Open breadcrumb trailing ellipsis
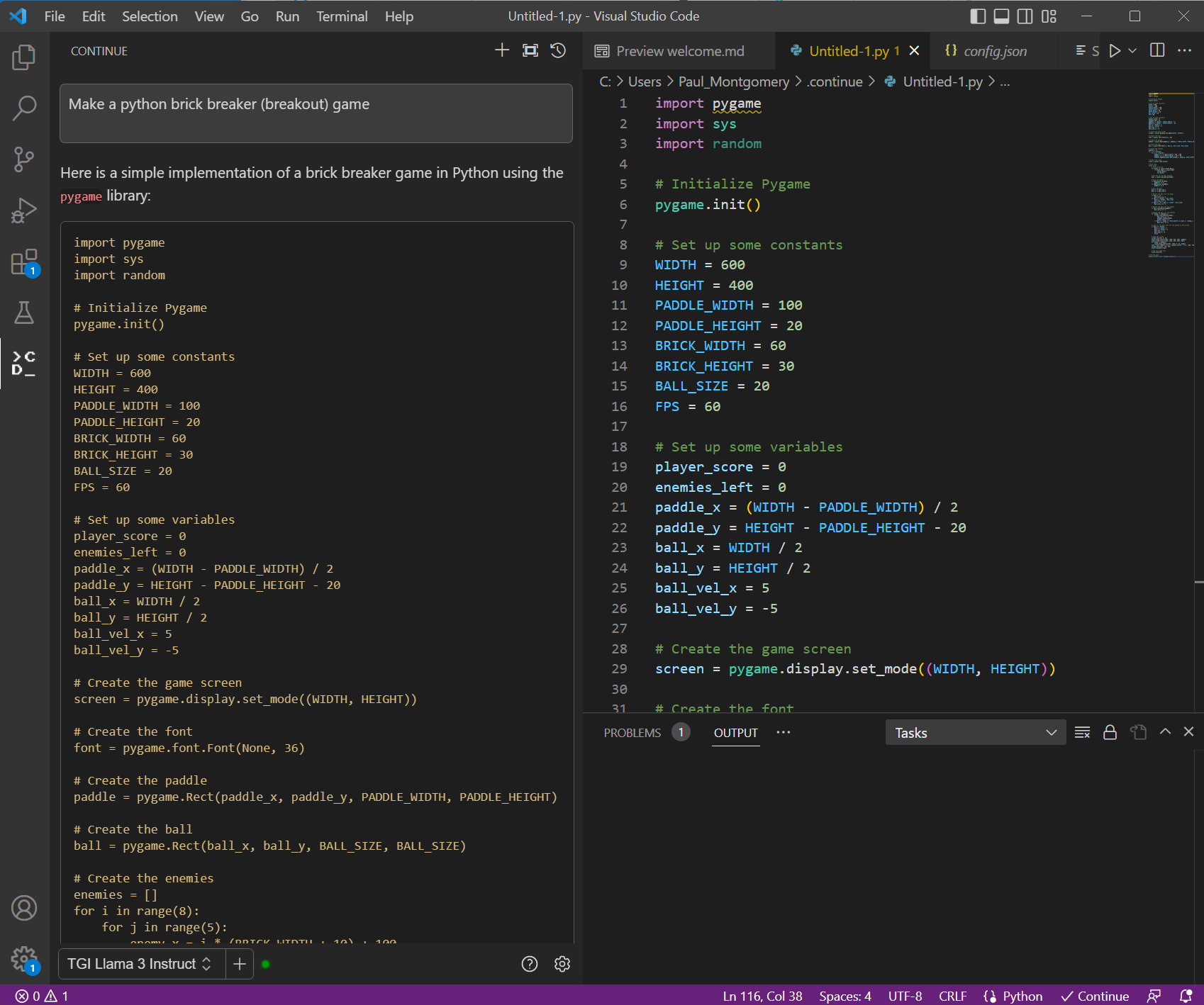The height and width of the screenshot is (1005, 1204). pyautogui.click(x=1005, y=82)
